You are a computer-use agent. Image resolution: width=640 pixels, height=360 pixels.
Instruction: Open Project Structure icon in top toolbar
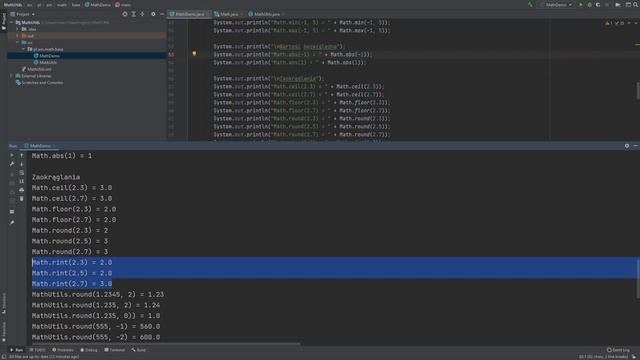[629, 5]
